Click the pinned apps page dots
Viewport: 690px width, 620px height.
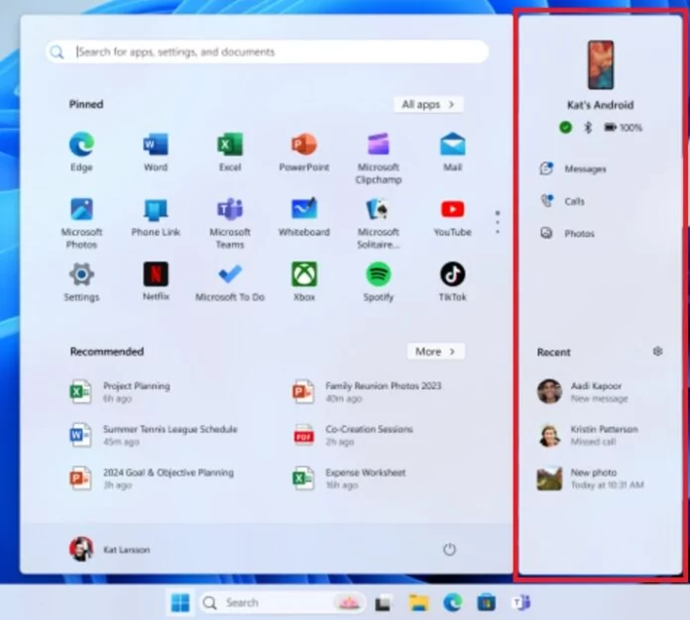point(497,222)
